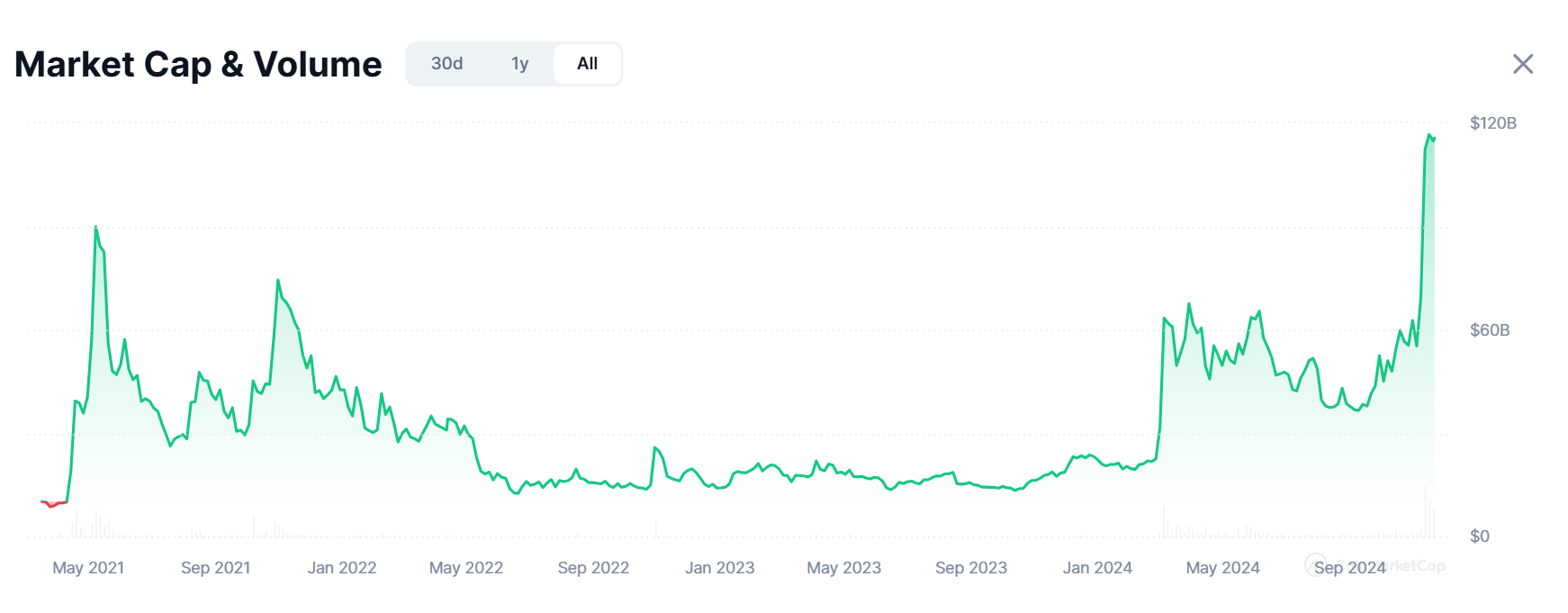
Task: Choose the All time range tab
Action: coord(587,64)
